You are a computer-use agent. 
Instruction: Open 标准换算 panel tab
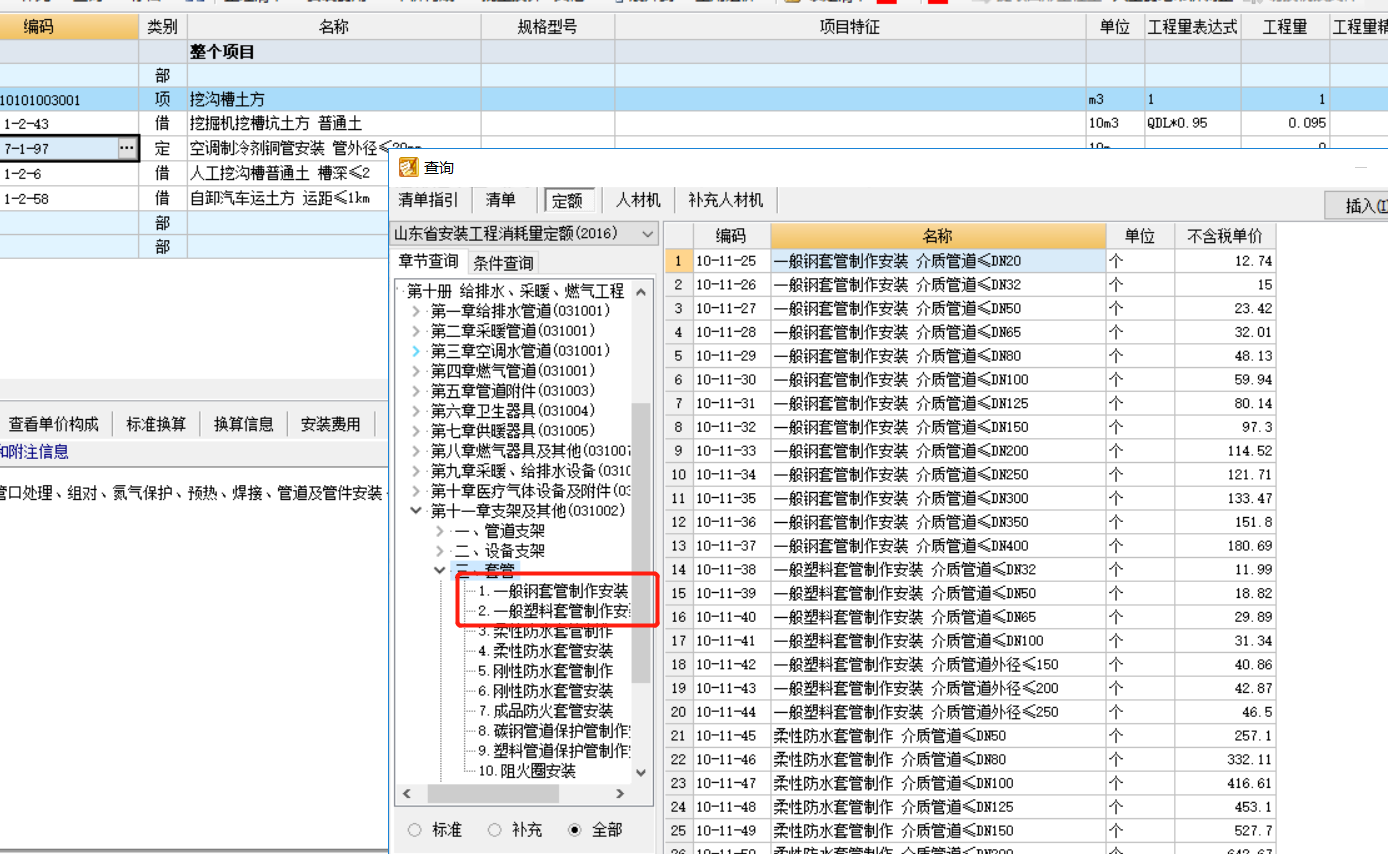pos(156,424)
